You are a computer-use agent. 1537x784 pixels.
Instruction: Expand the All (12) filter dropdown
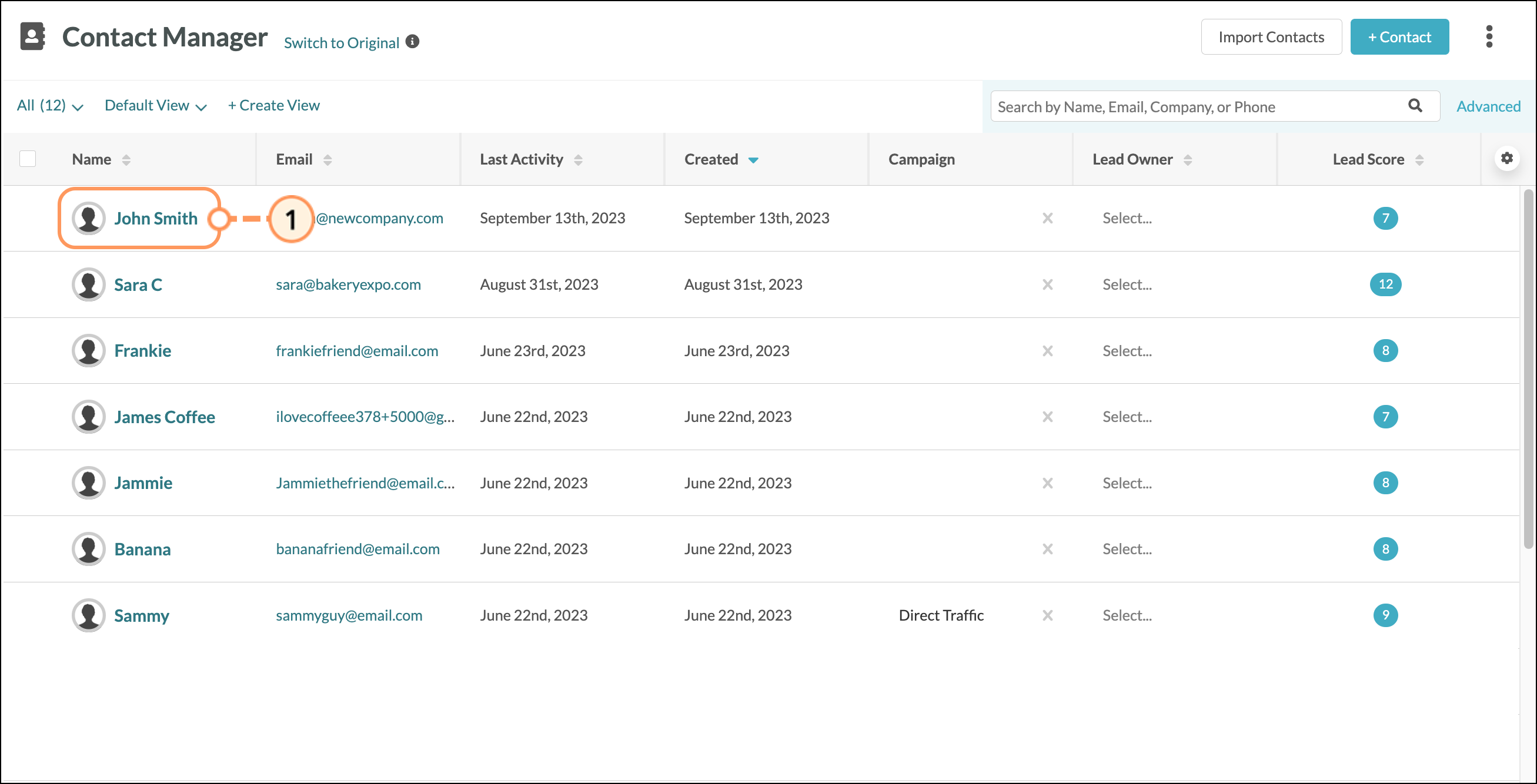click(x=50, y=106)
